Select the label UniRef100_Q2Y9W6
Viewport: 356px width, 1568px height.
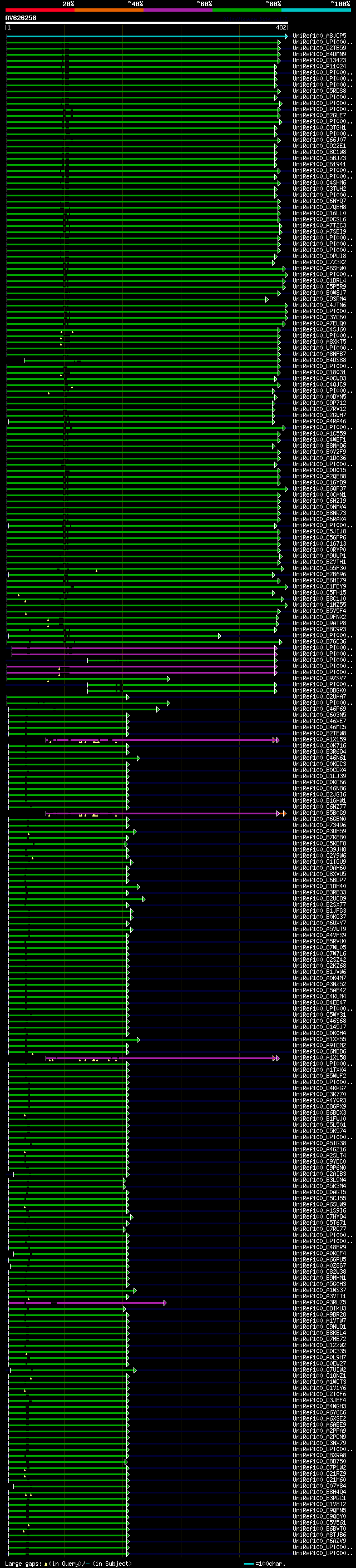click(319, 856)
